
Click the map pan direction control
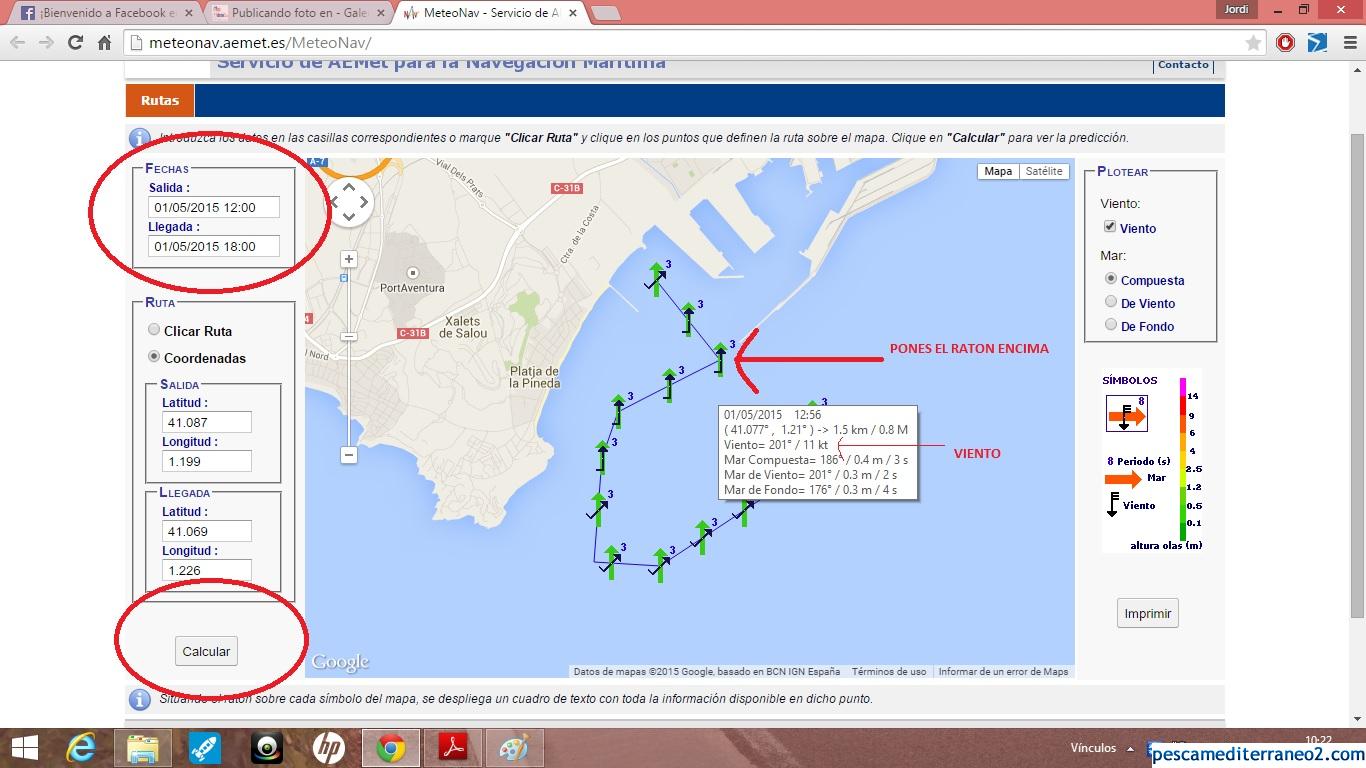tap(349, 202)
